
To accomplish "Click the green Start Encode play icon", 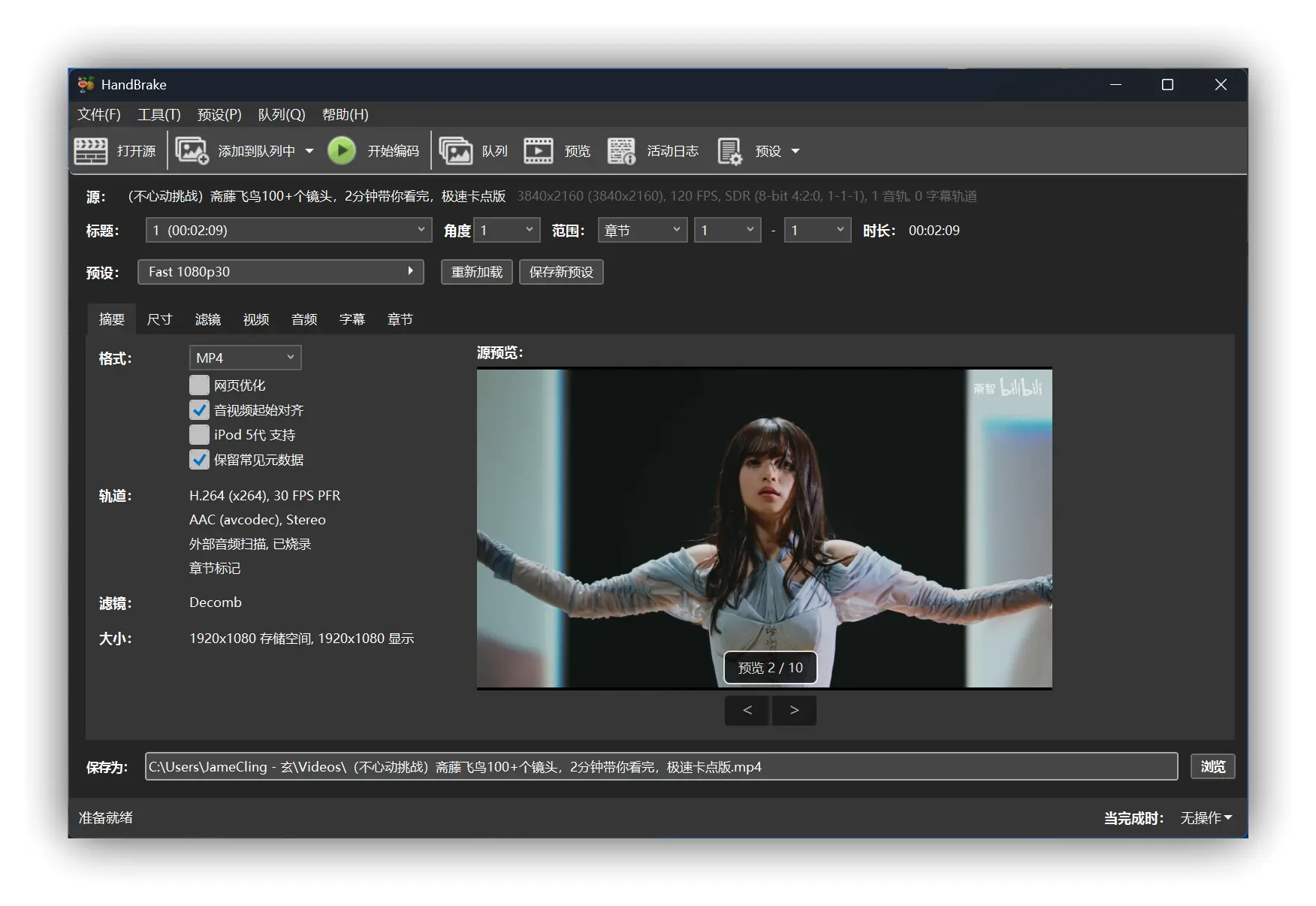I will click(342, 151).
